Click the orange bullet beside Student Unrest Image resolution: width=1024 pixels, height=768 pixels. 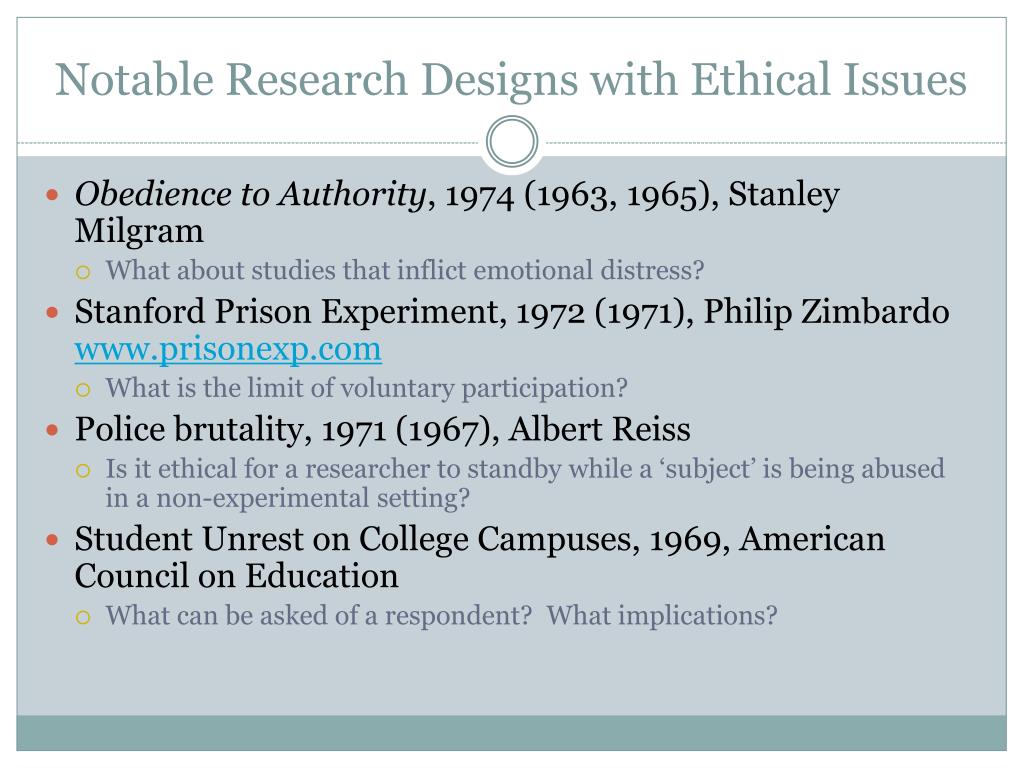point(53,540)
